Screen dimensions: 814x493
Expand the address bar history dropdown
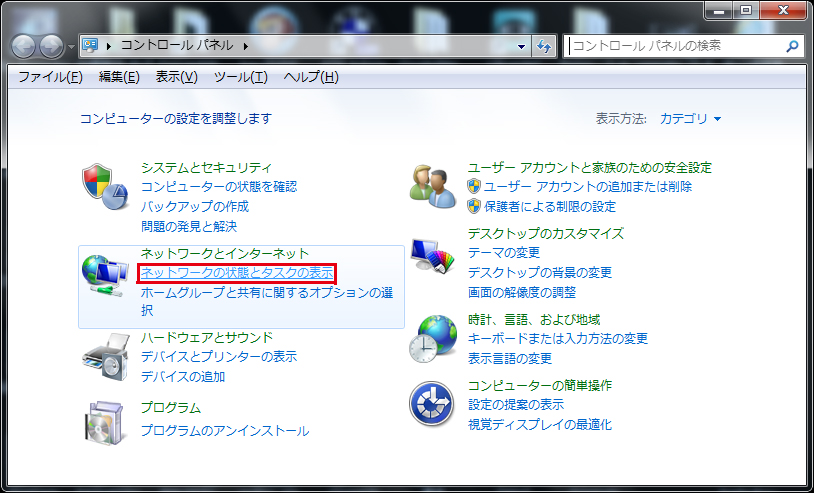[522, 47]
